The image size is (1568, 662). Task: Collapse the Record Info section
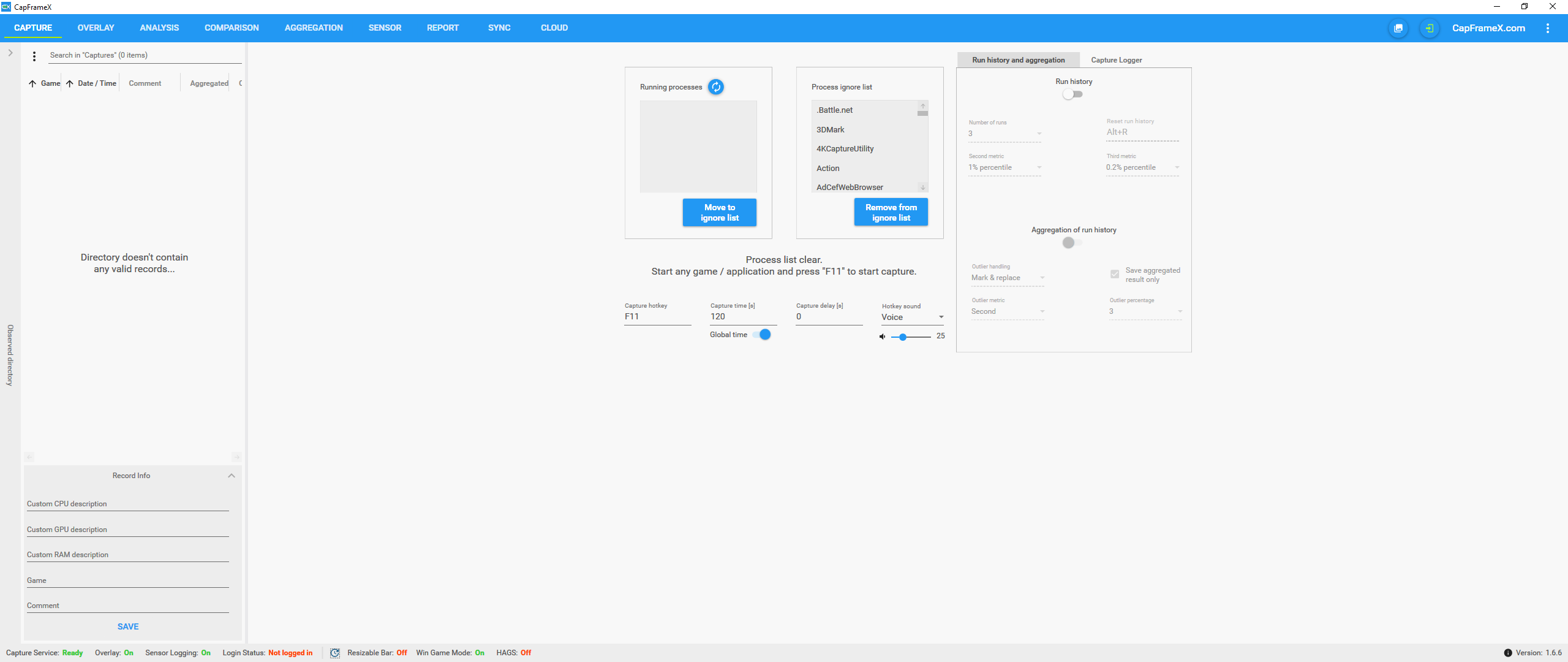click(x=232, y=476)
